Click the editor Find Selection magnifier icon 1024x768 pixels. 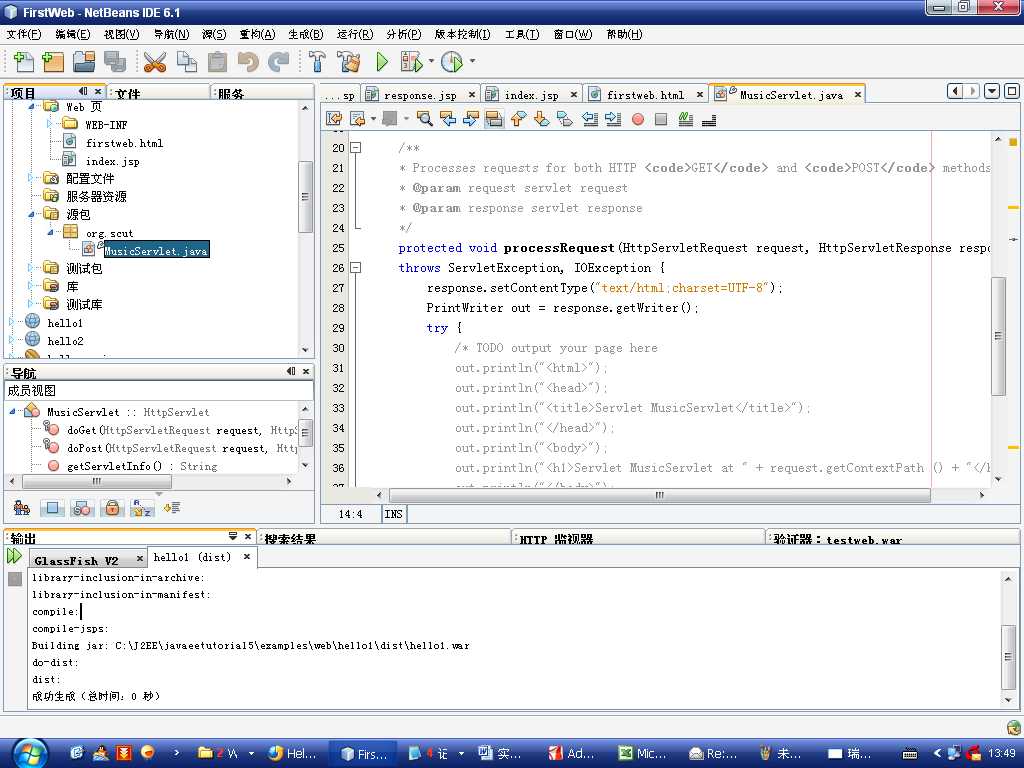coord(424,119)
